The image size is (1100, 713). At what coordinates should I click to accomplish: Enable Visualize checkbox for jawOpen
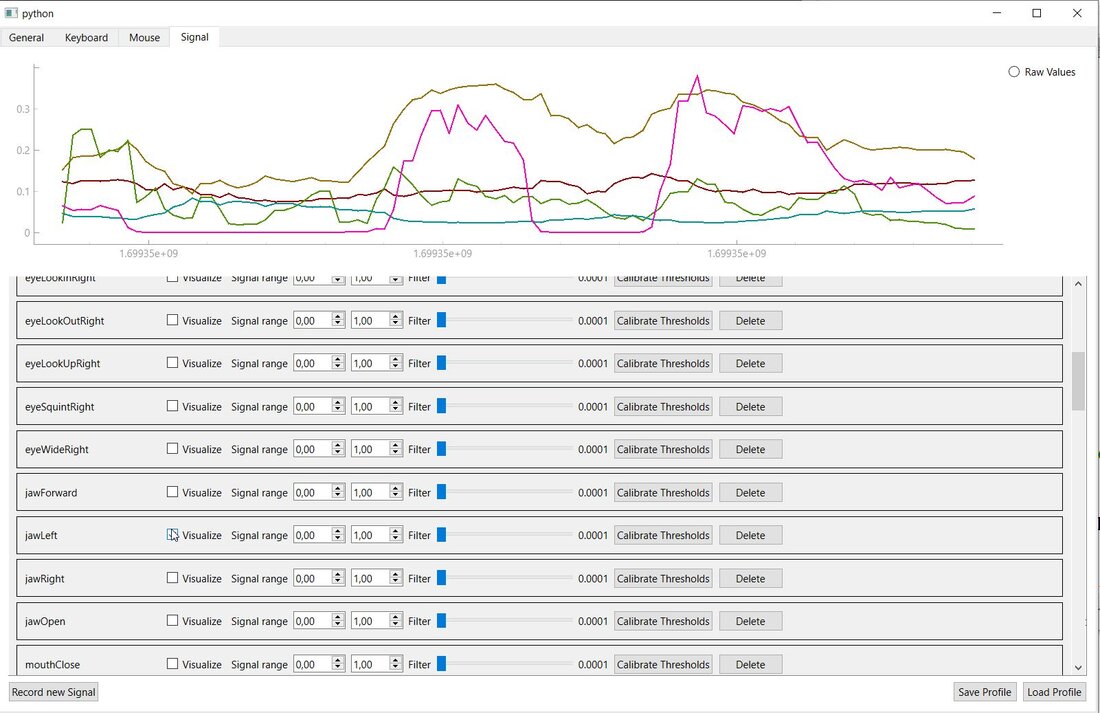[x=172, y=621]
